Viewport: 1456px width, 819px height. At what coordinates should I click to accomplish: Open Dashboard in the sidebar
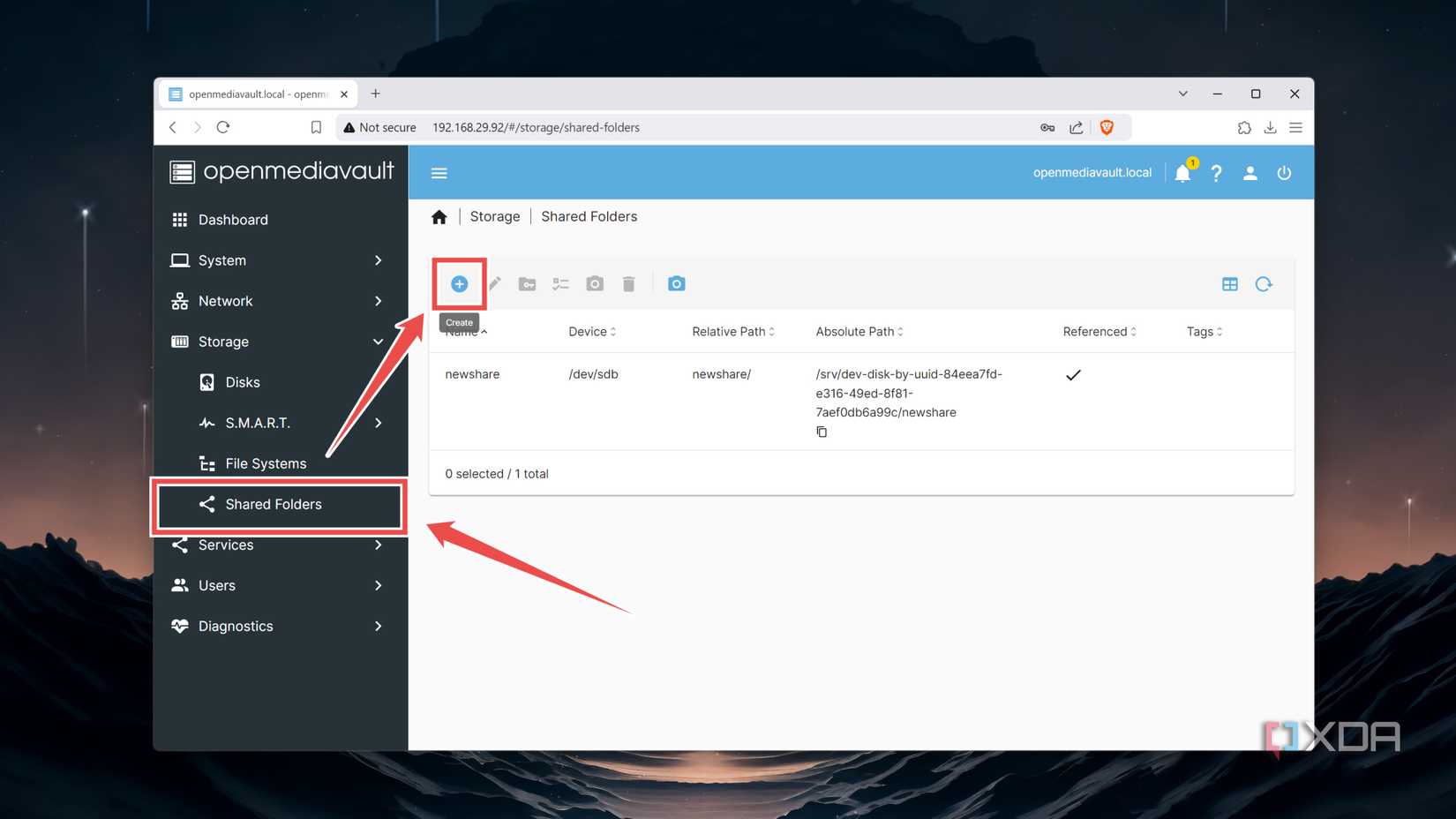click(281, 220)
